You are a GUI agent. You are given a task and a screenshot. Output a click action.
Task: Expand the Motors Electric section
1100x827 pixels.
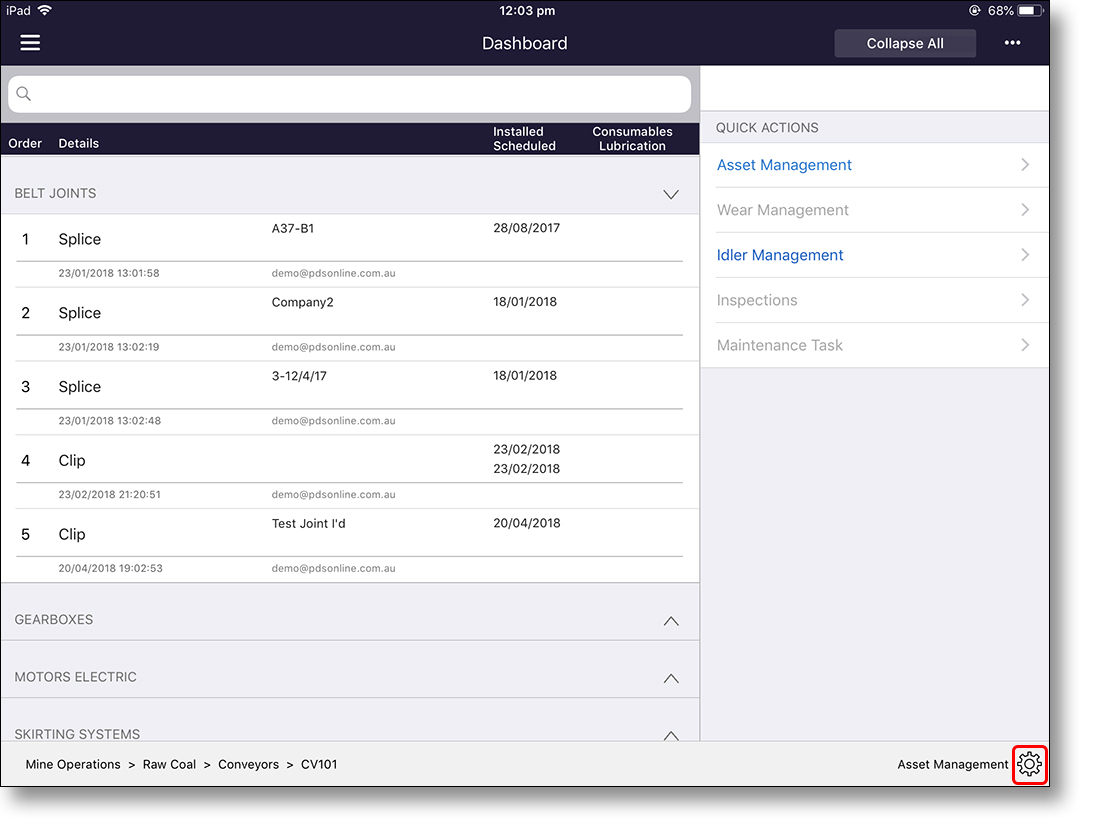click(x=671, y=678)
